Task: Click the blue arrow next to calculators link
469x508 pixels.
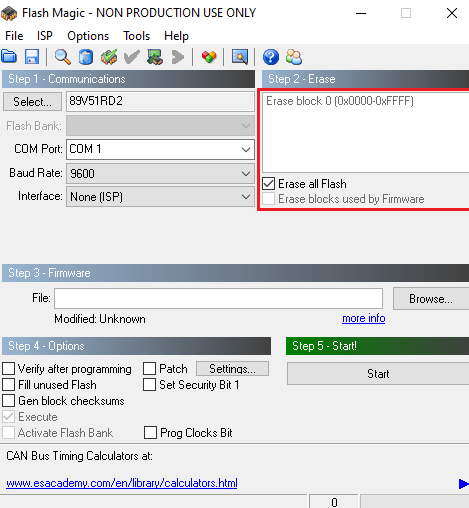Action: coord(463,484)
